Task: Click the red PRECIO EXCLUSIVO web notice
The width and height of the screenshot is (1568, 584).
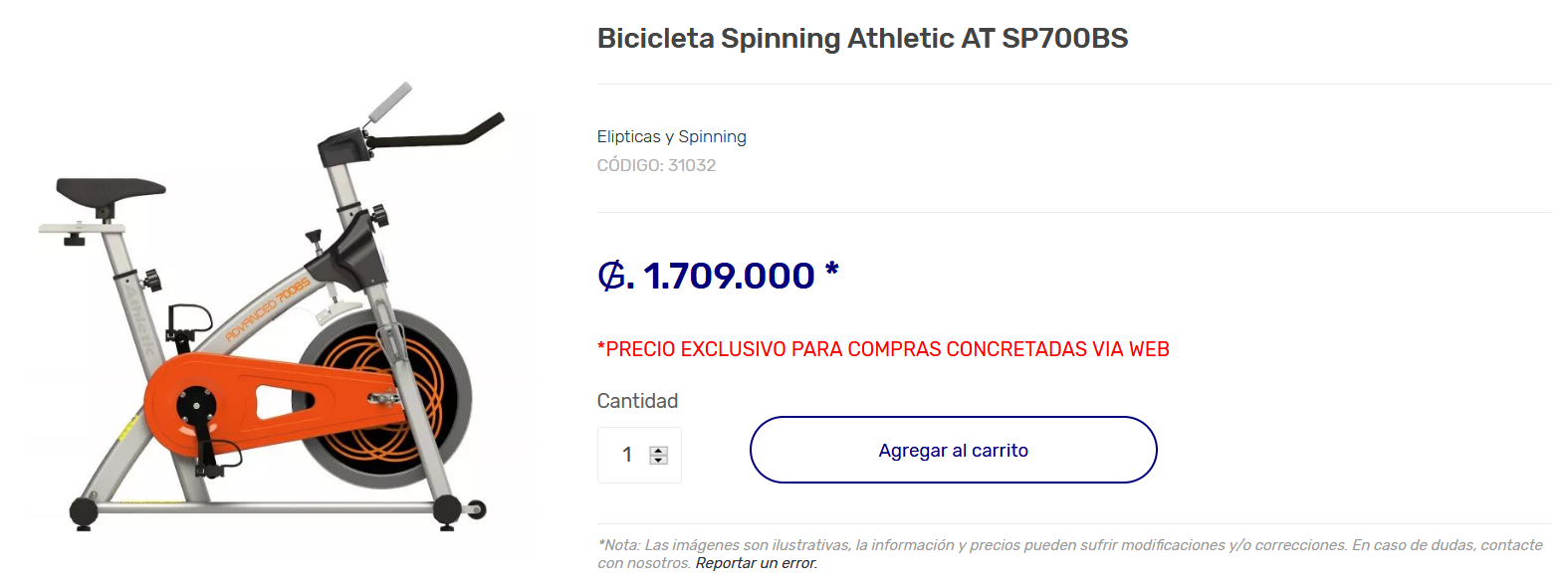Action: pyautogui.click(x=882, y=349)
